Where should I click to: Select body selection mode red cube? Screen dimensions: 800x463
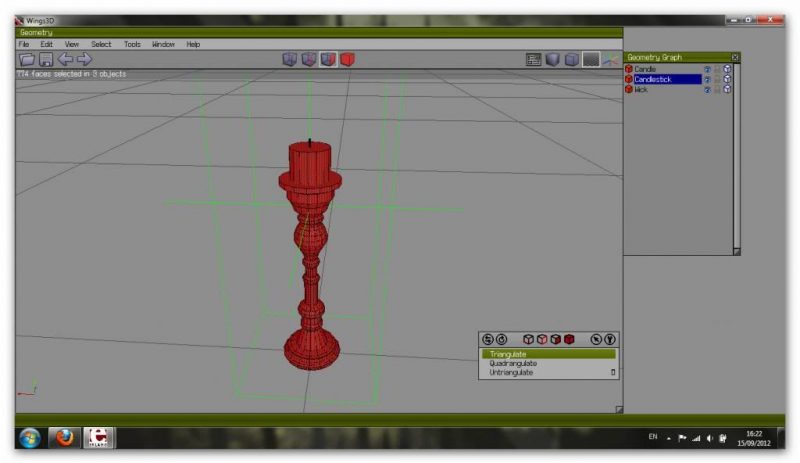pyautogui.click(x=347, y=60)
